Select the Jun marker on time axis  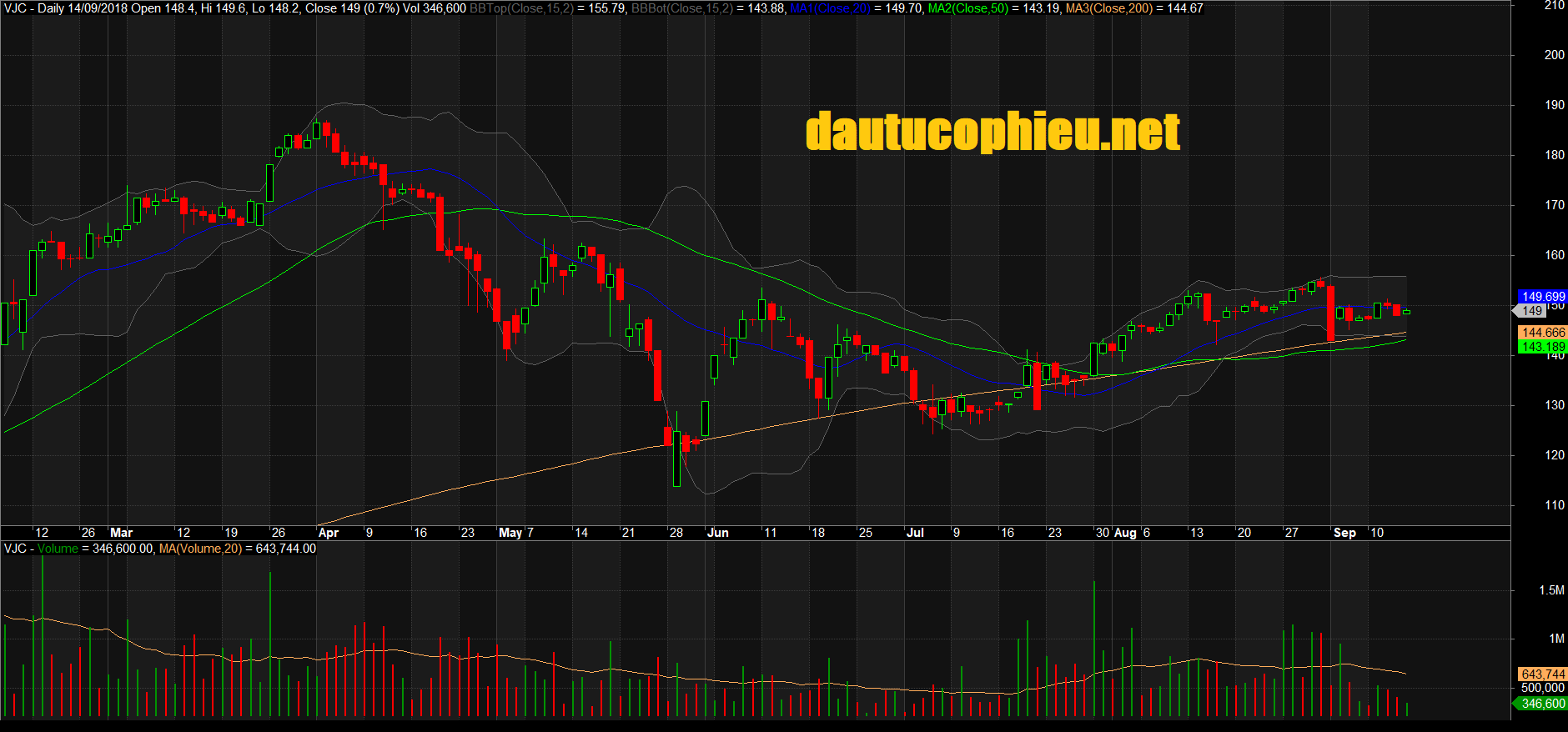[717, 533]
